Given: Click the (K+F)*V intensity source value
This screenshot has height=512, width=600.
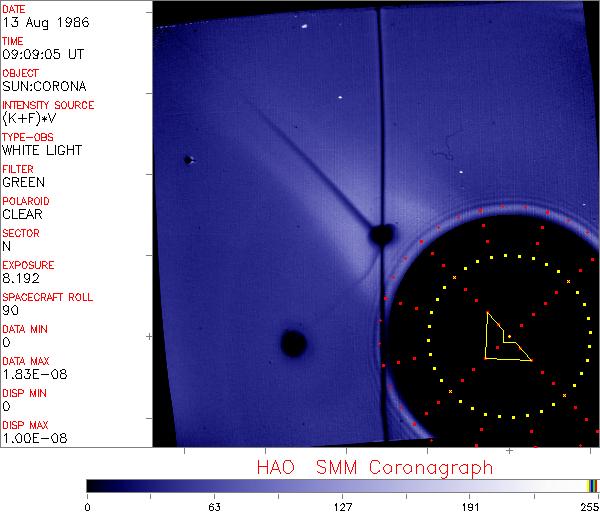Looking at the screenshot, I should pos(28,118).
